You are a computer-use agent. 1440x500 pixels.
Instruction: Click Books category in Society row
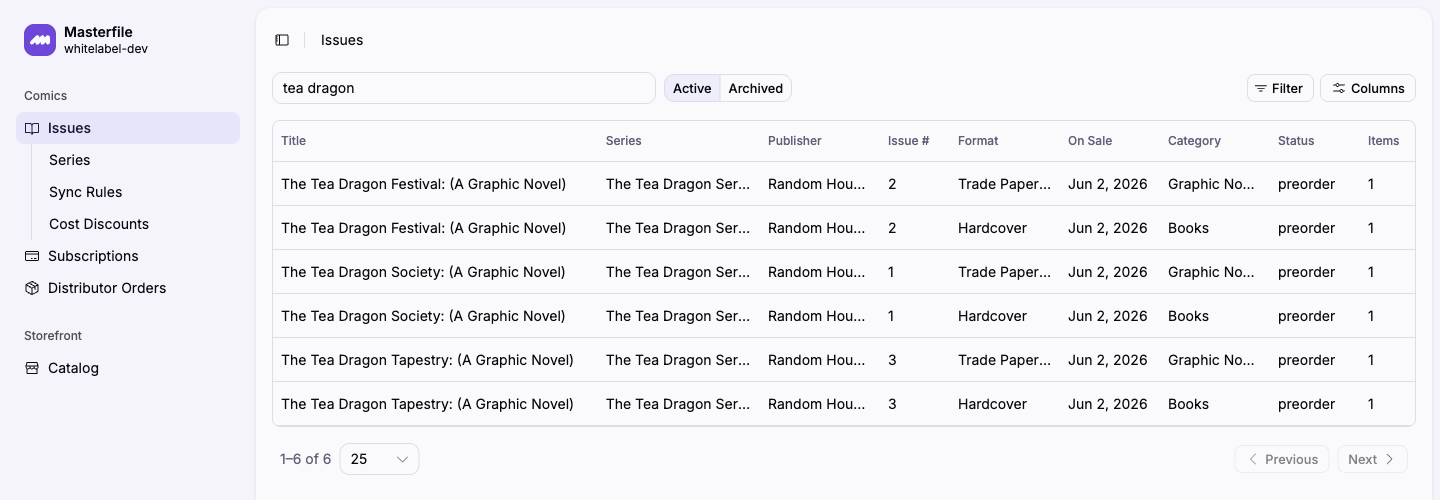coord(1188,316)
